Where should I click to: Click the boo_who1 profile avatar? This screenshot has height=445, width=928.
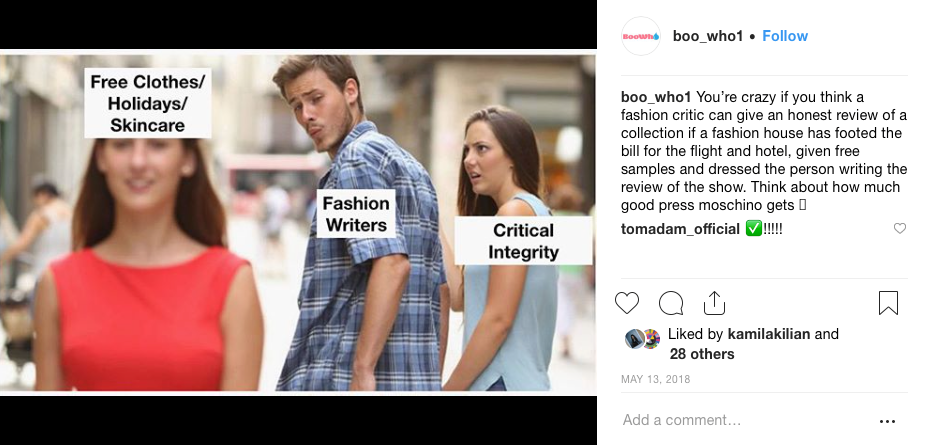point(640,36)
